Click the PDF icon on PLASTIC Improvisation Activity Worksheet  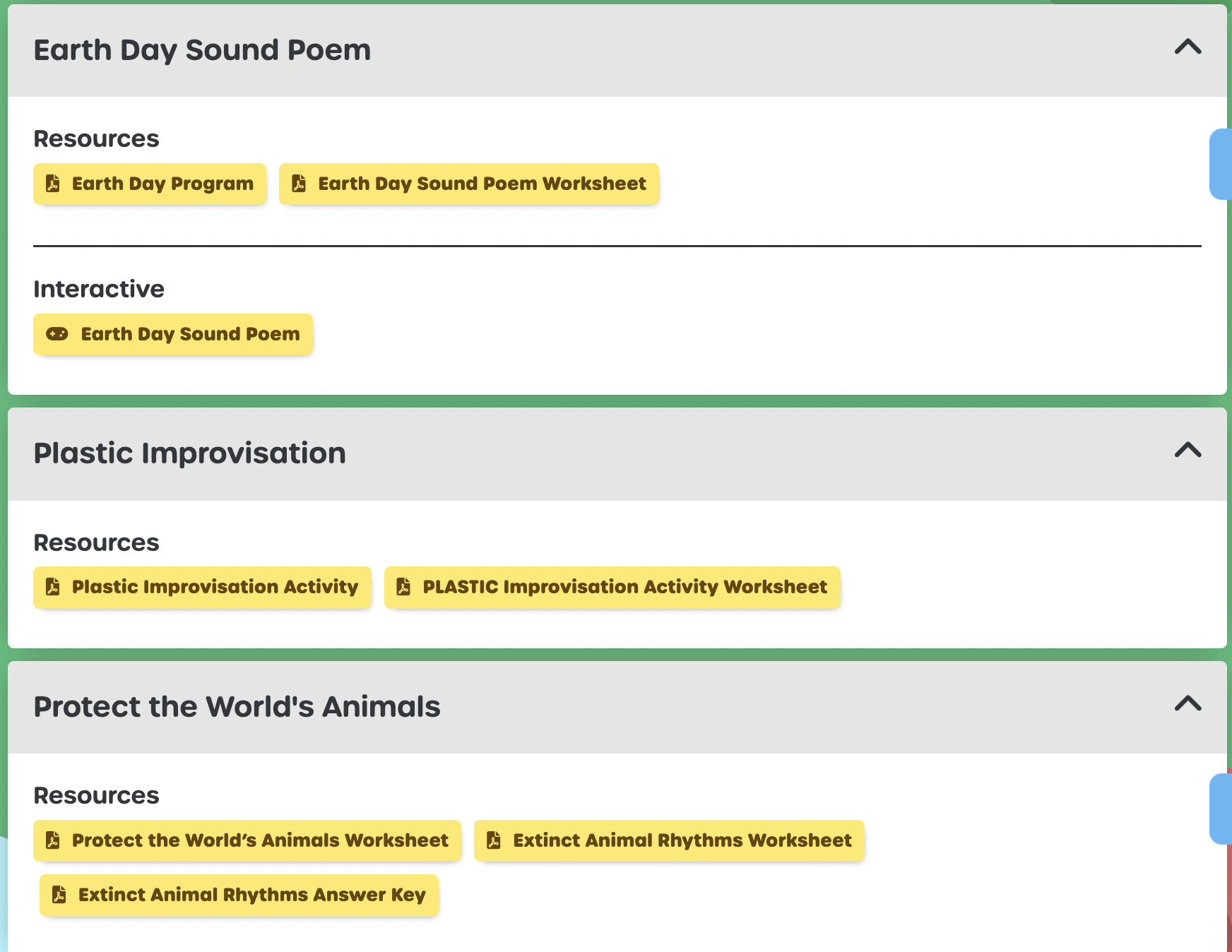point(403,587)
